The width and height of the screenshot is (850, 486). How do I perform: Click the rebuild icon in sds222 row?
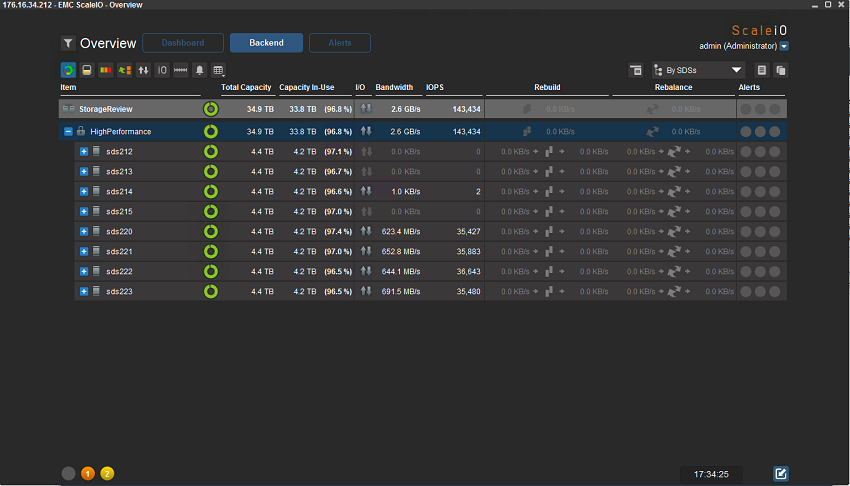pos(549,271)
